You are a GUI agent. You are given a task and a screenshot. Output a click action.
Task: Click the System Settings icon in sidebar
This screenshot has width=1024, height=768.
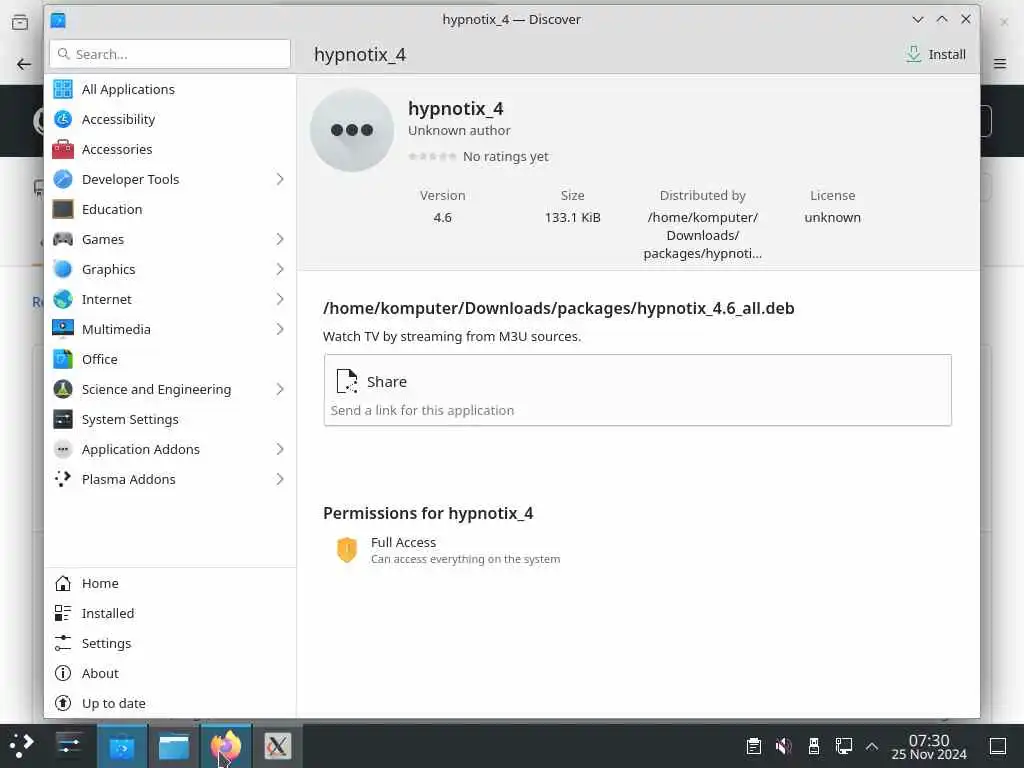point(63,419)
